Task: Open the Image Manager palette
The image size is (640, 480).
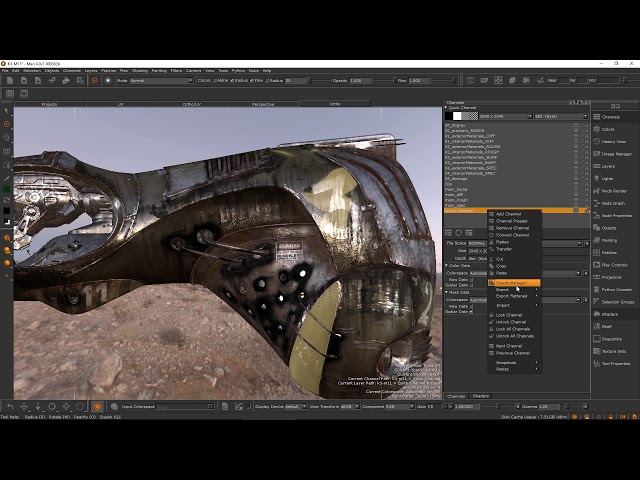Action: [x=615, y=154]
